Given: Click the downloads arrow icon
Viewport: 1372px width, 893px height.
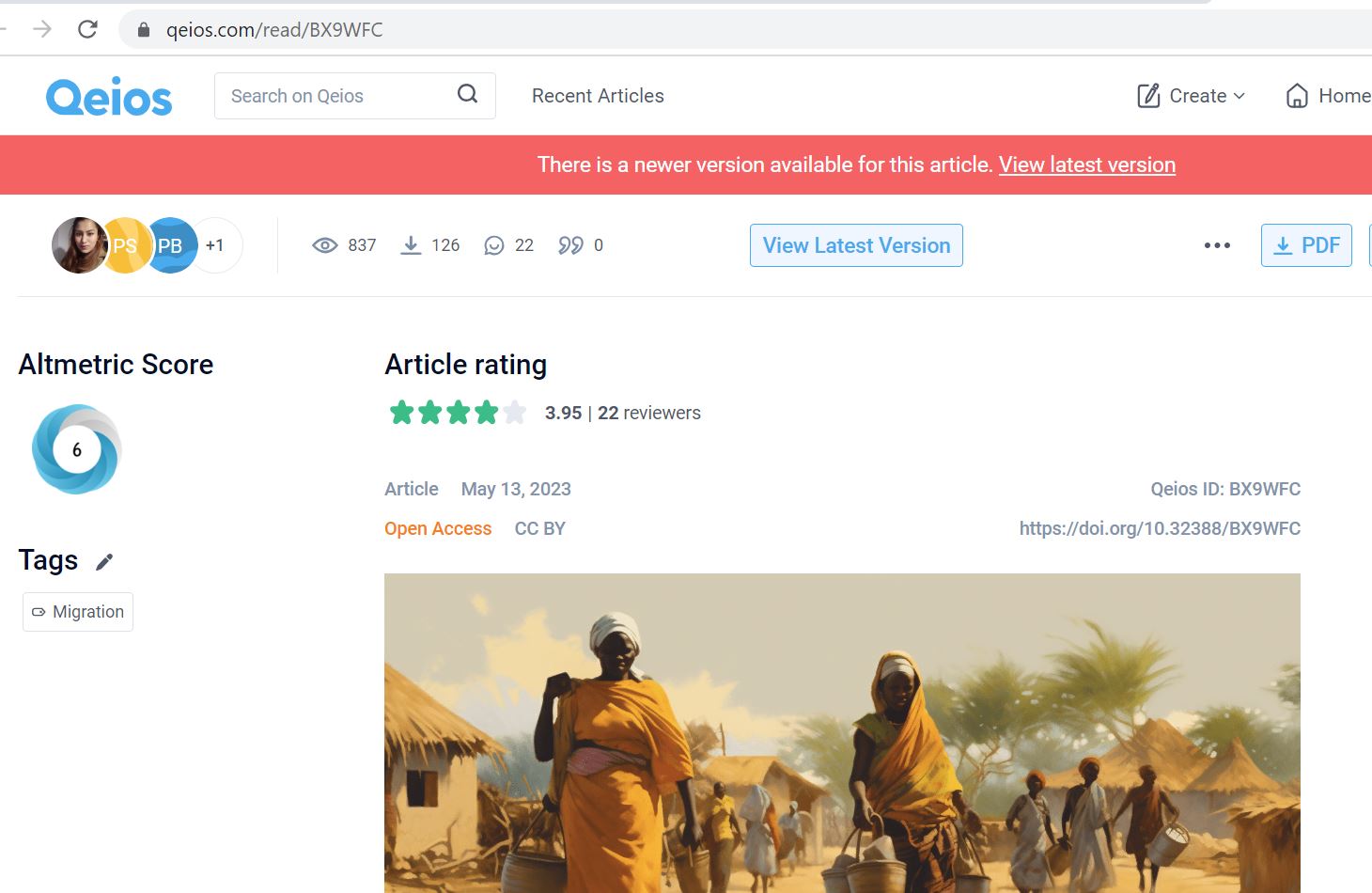Looking at the screenshot, I should (411, 245).
